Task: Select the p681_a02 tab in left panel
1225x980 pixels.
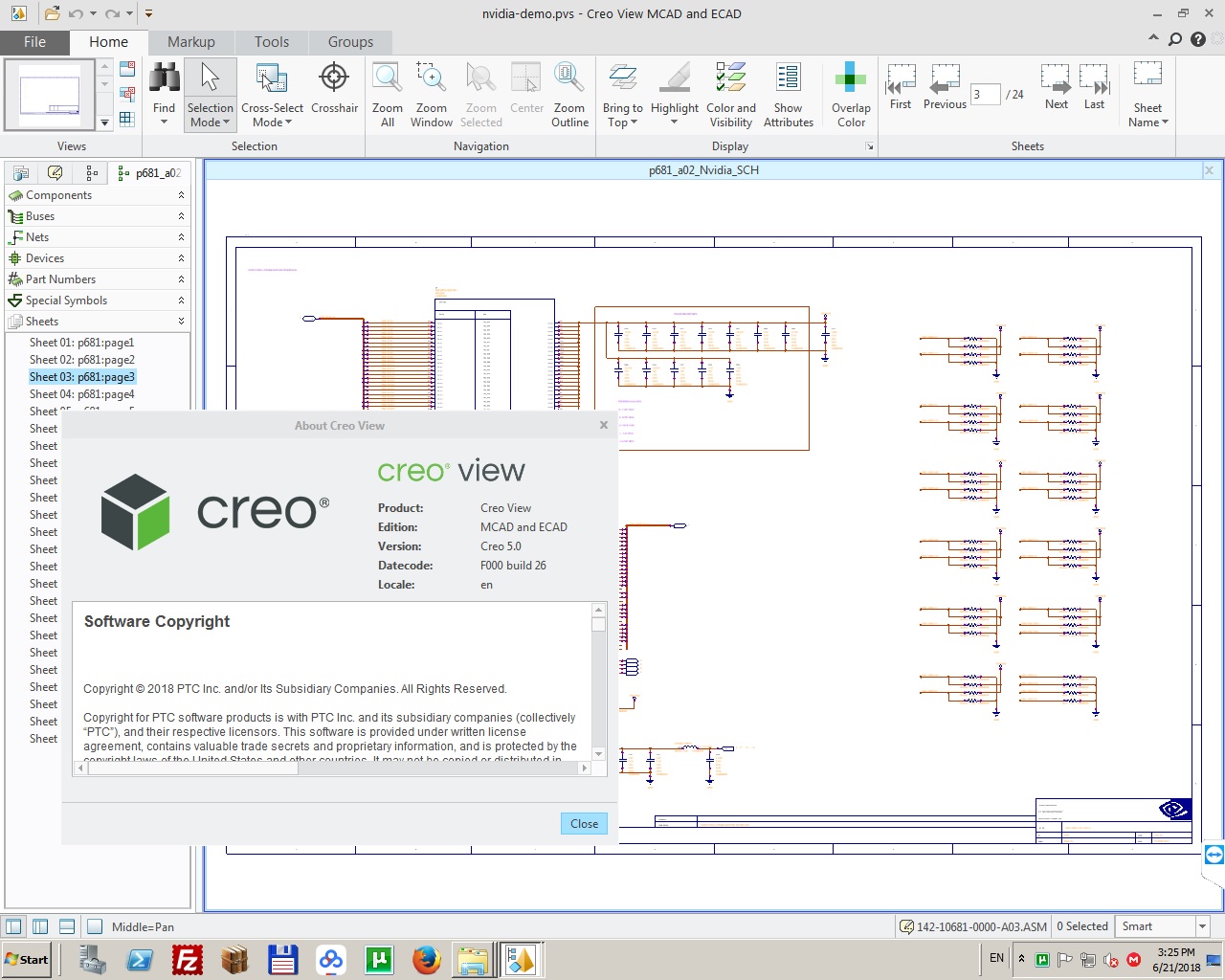Action: [x=148, y=172]
